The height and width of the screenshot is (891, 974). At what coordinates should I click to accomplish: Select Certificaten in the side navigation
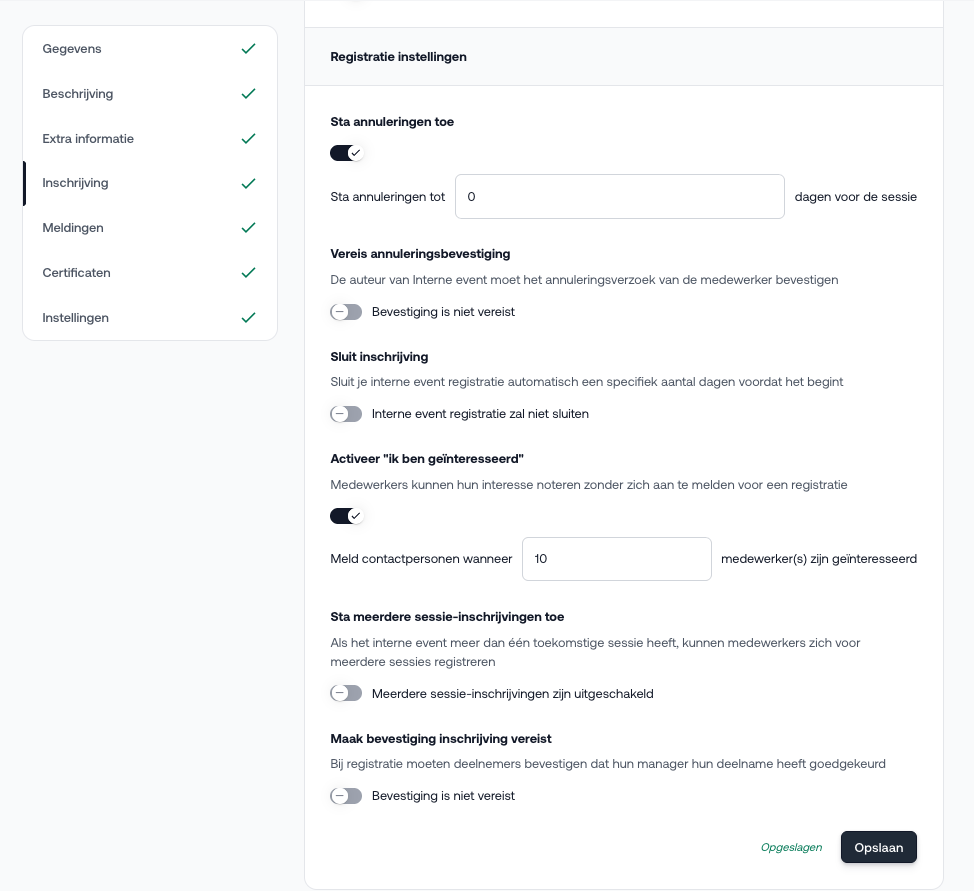pos(76,273)
